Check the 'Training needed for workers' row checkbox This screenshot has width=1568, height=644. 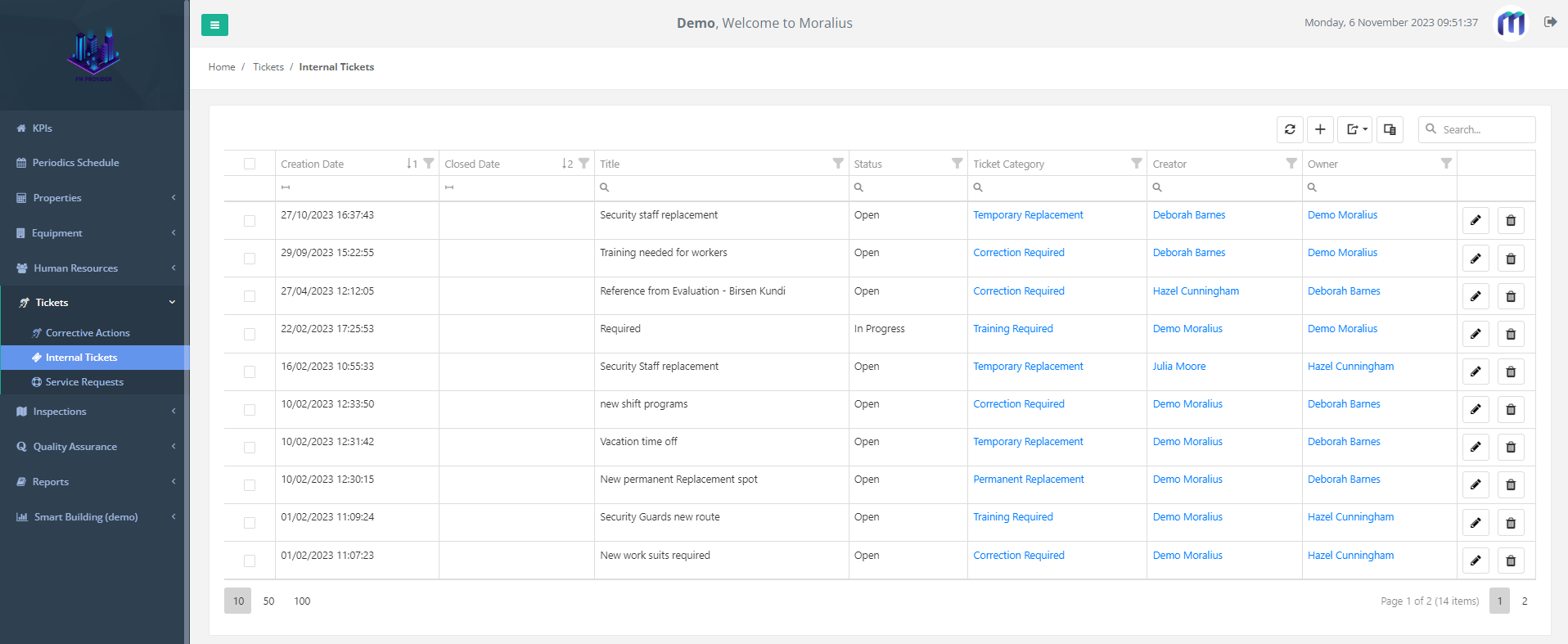(250, 259)
